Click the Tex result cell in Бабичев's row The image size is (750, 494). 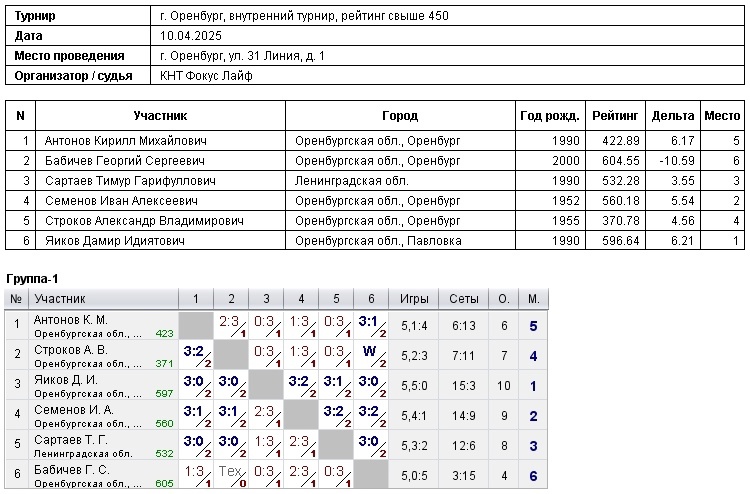click(231, 471)
